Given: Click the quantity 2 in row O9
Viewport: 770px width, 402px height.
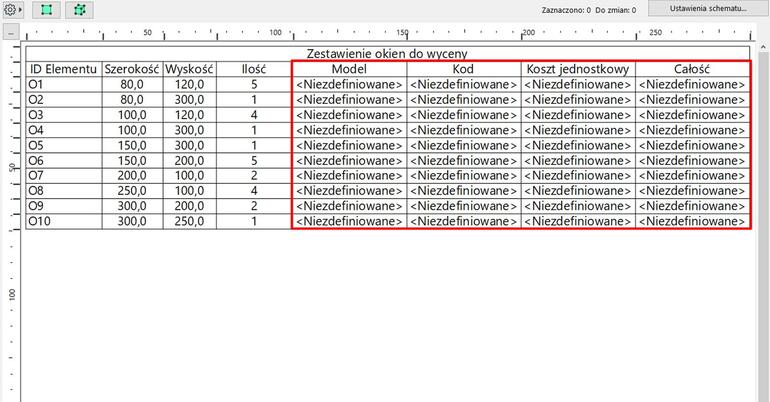Looking at the screenshot, I should [254, 206].
